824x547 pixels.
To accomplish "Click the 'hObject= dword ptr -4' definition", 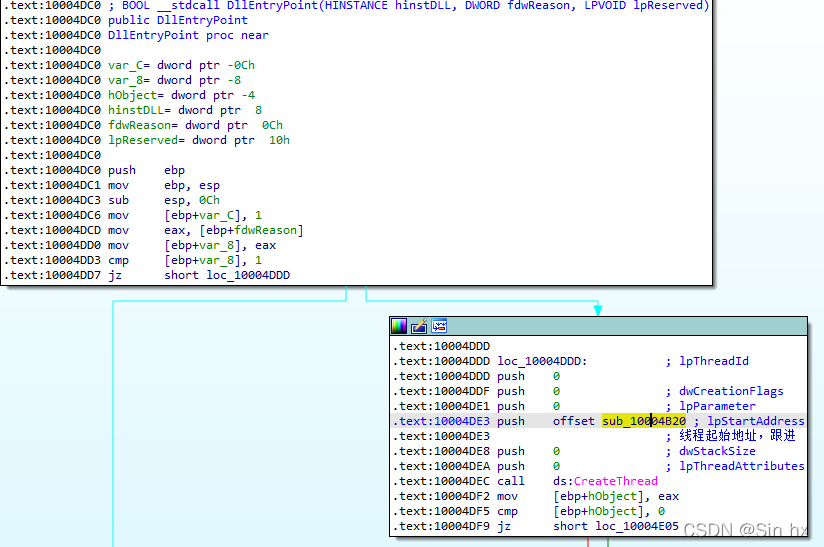I will (181, 95).
